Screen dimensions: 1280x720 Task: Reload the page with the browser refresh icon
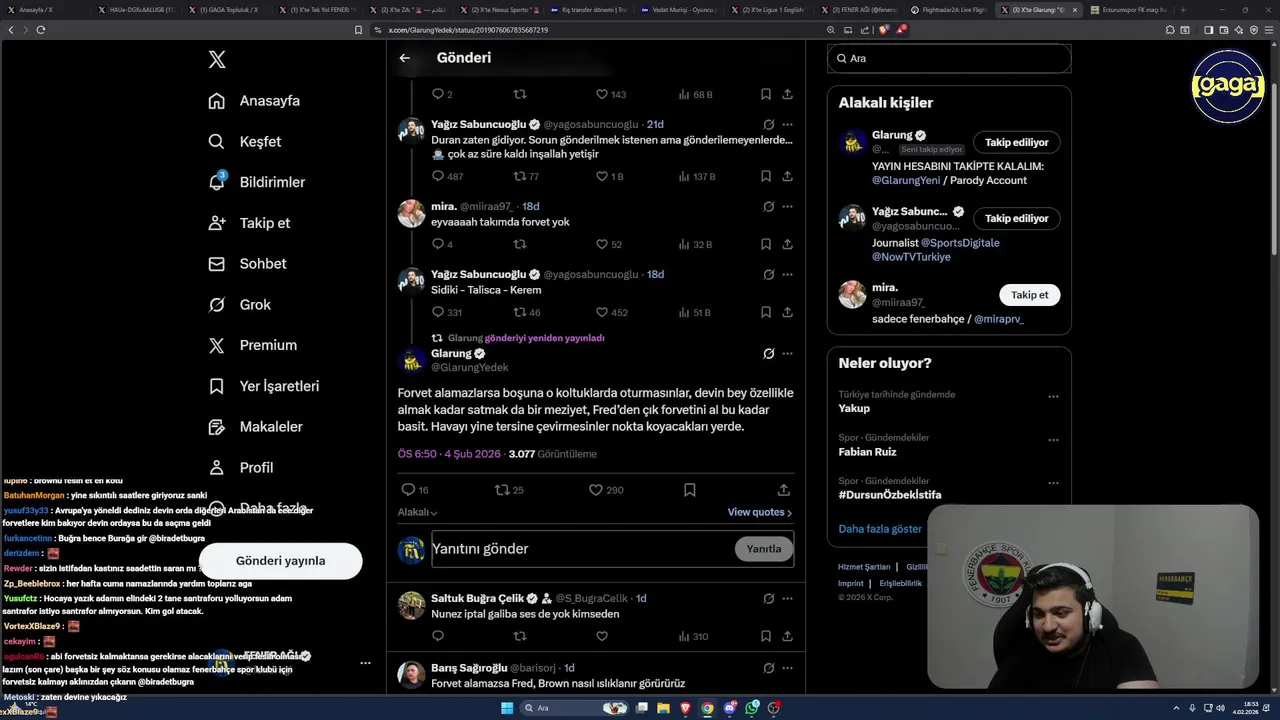click(x=41, y=30)
